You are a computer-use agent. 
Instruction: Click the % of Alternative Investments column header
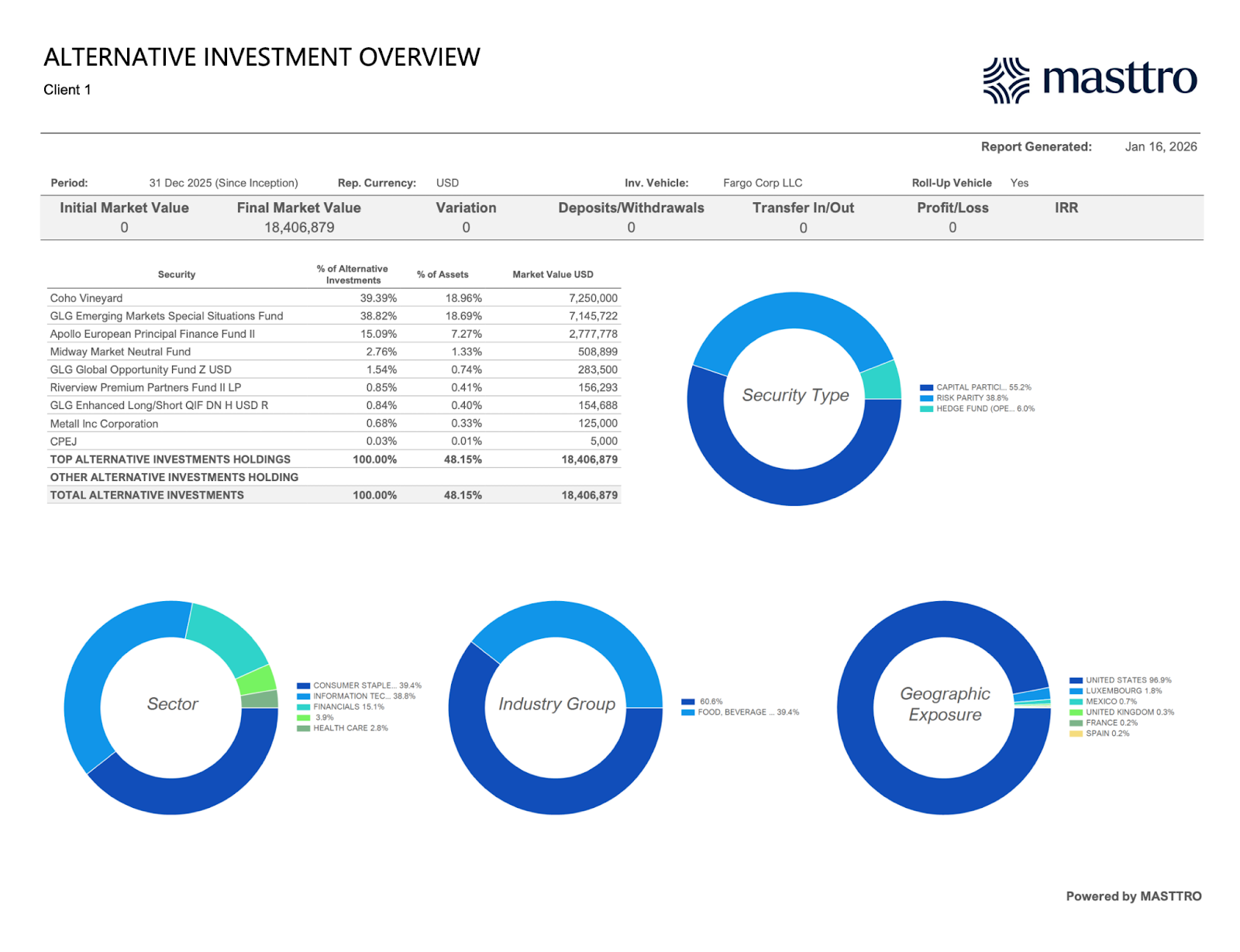tap(353, 275)
